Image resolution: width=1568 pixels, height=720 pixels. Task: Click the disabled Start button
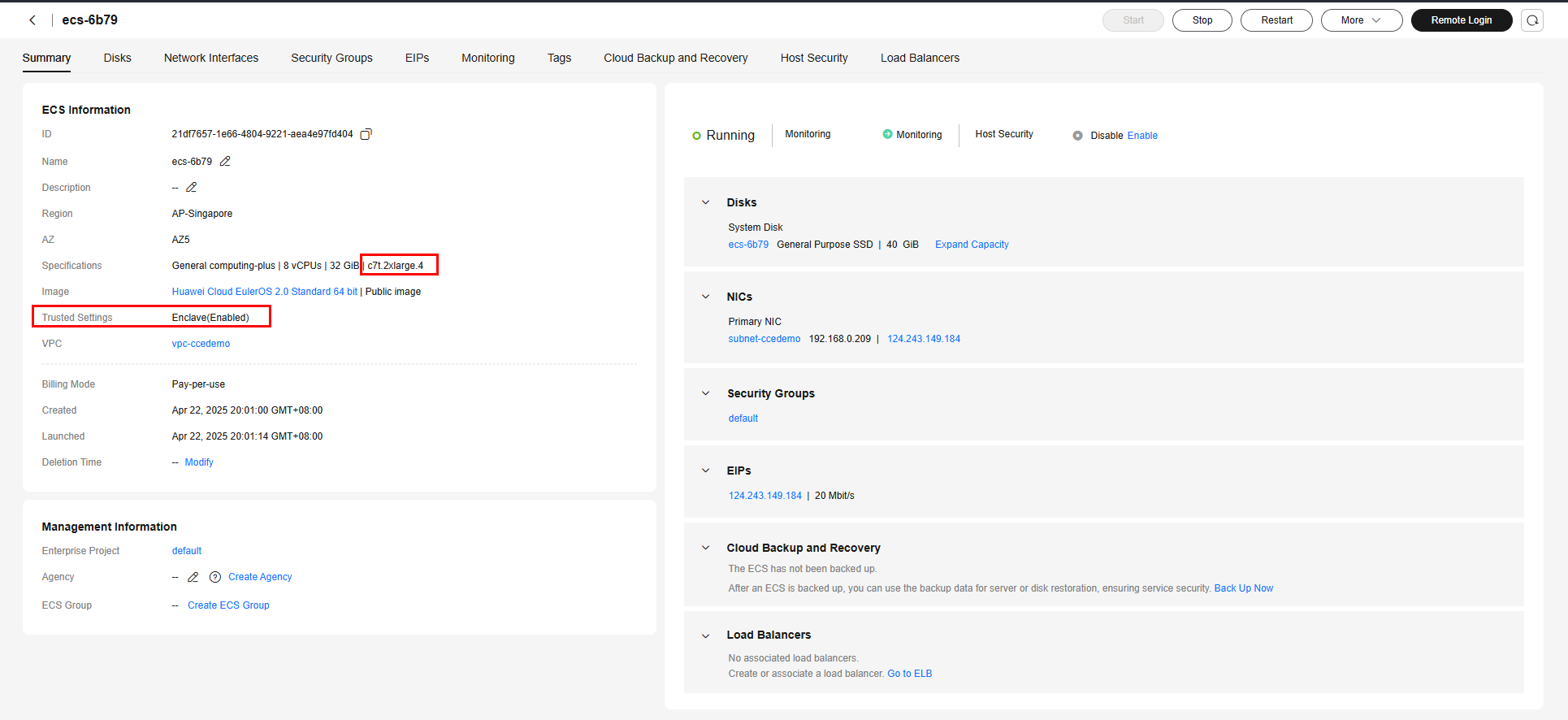(x=1133, y=20)
